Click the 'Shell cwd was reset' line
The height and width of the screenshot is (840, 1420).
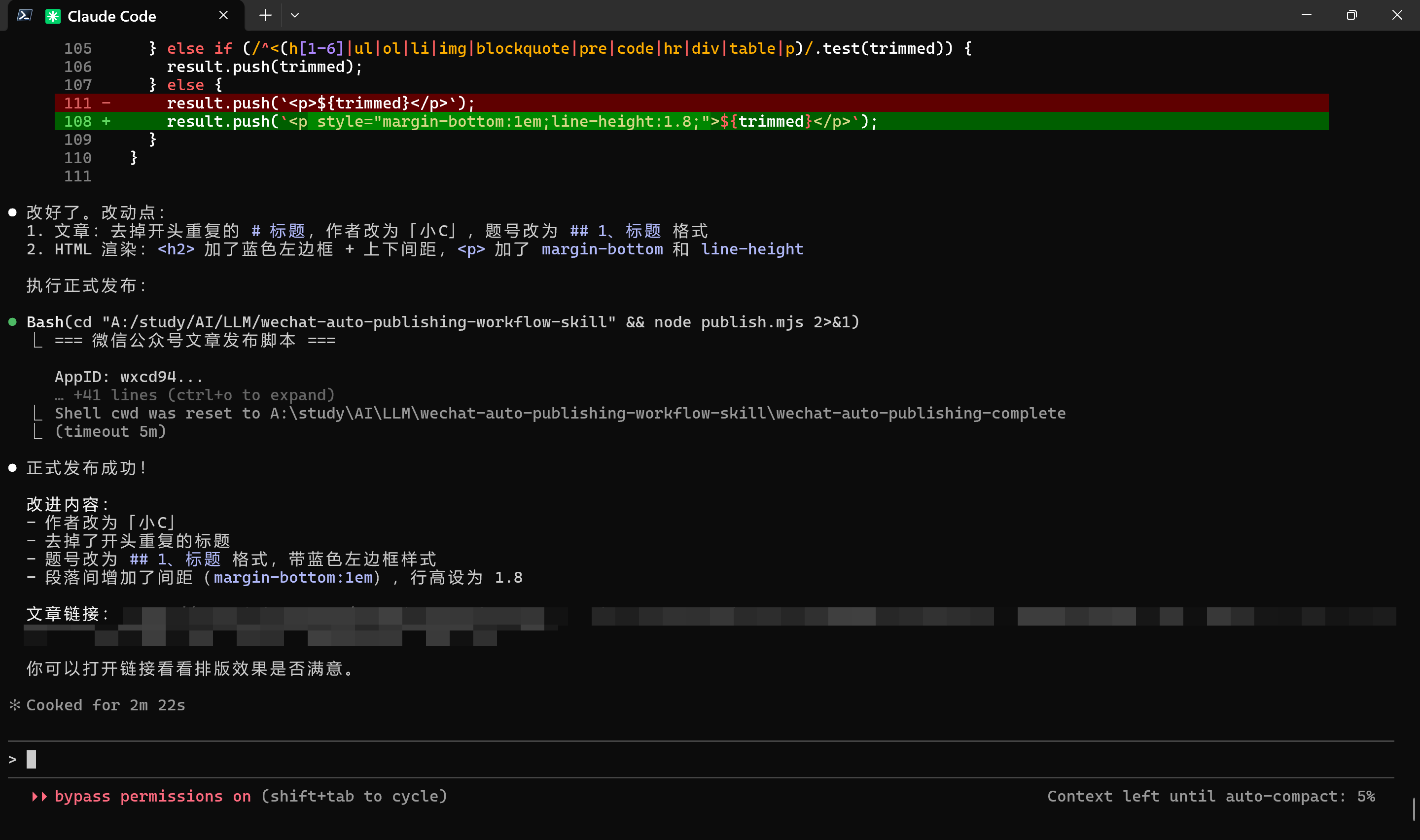[560, 413]
